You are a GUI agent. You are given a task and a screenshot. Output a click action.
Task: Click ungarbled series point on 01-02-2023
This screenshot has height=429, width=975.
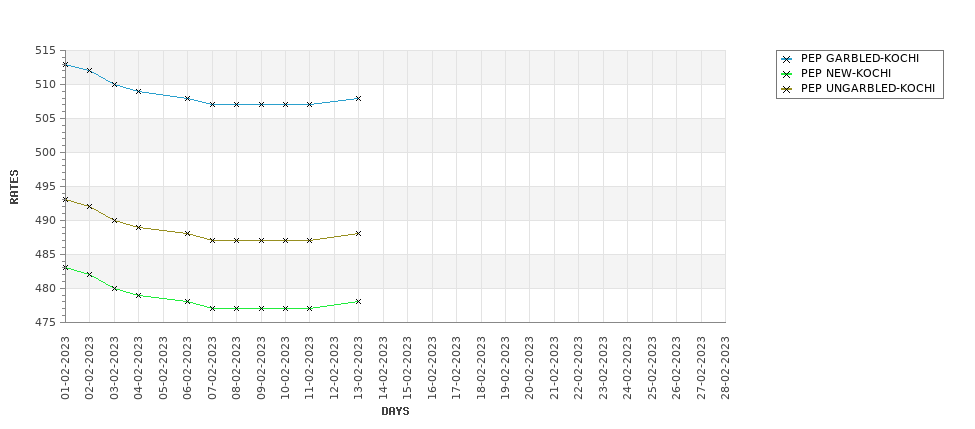[x=65, y=200]
